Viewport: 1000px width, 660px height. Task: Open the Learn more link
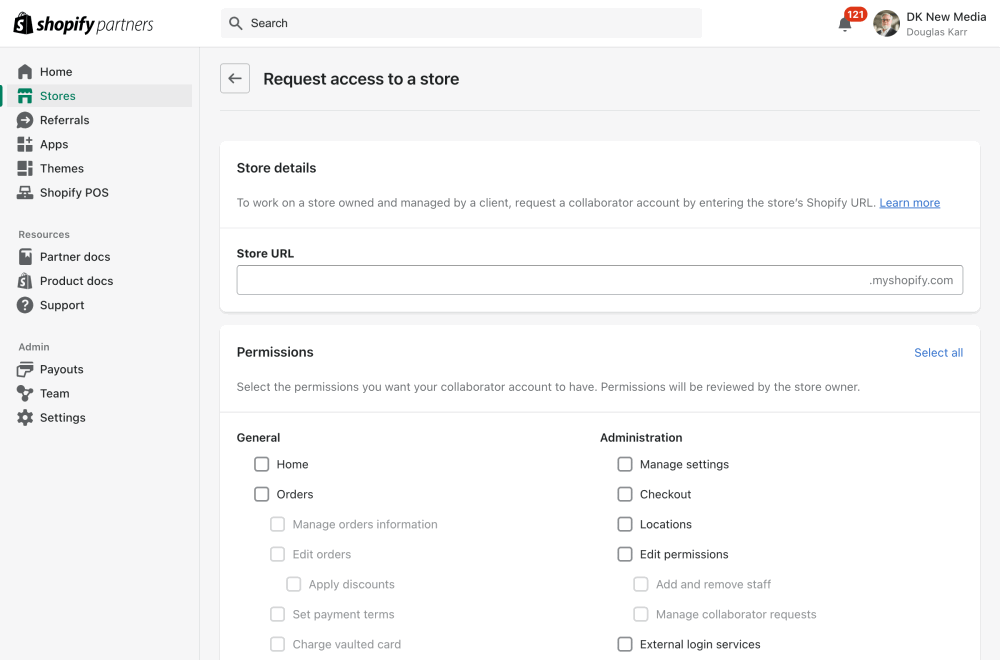909,203
